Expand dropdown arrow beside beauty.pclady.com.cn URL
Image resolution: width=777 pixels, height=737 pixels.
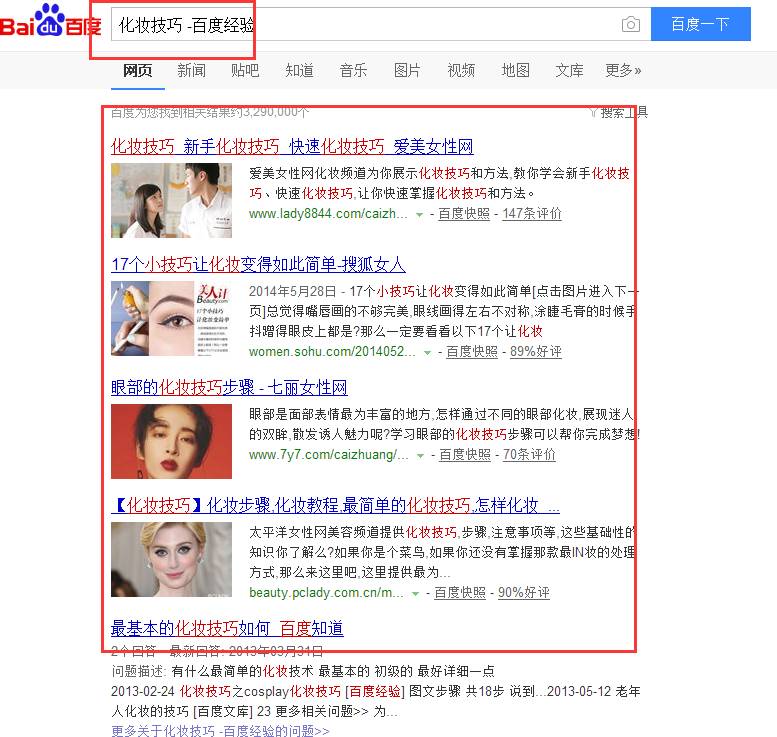pos(415,593)
